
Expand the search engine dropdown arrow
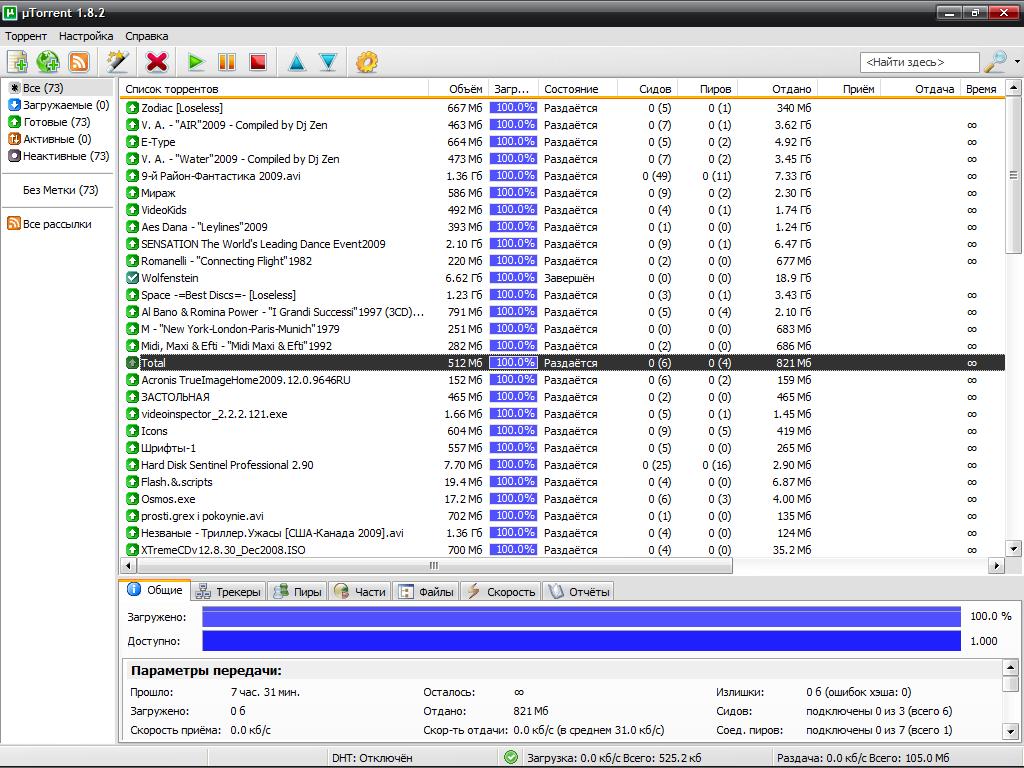(1017, 62)
